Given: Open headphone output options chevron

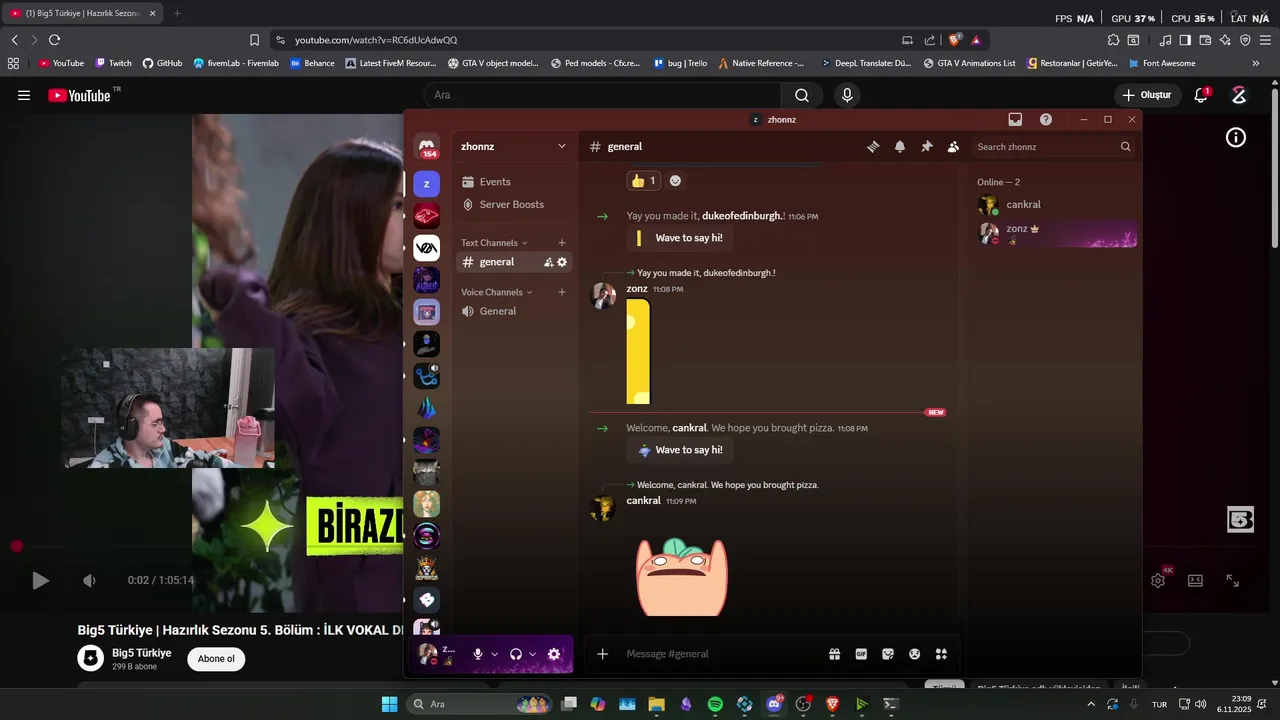Looking at the screenshot, I should pyautogui.click(x=532, y=654).
